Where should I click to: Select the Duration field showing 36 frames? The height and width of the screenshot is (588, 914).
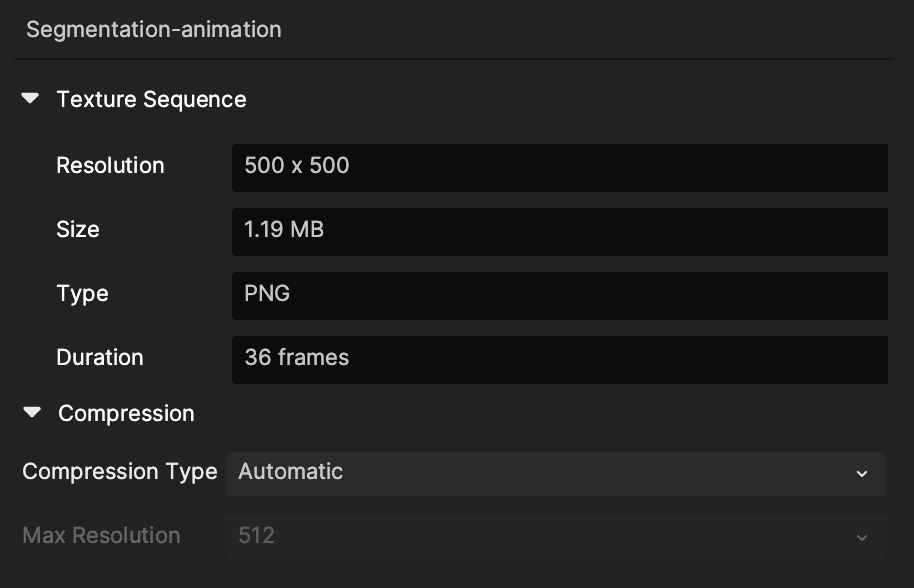(x=560, y=360)
